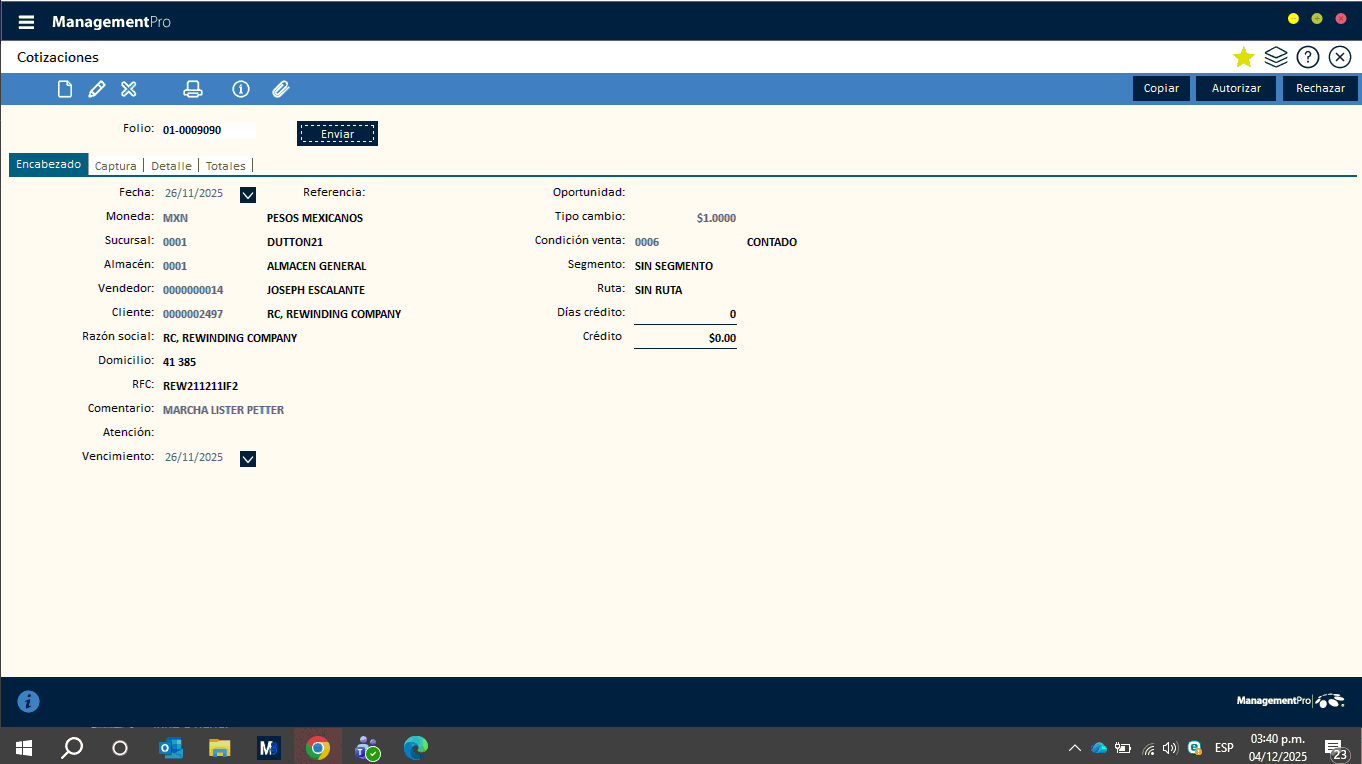Viewport: 1362px width, 764px height.
Task: Expand the Vencimiento date dropdown
Action: point(248,458)
